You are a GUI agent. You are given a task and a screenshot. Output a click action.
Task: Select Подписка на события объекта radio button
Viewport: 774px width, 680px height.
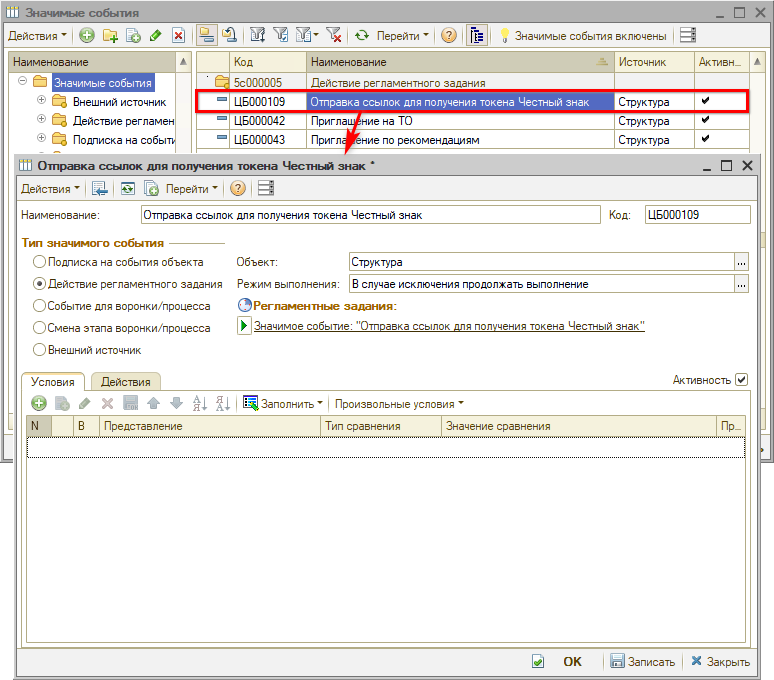coord(40,262)
